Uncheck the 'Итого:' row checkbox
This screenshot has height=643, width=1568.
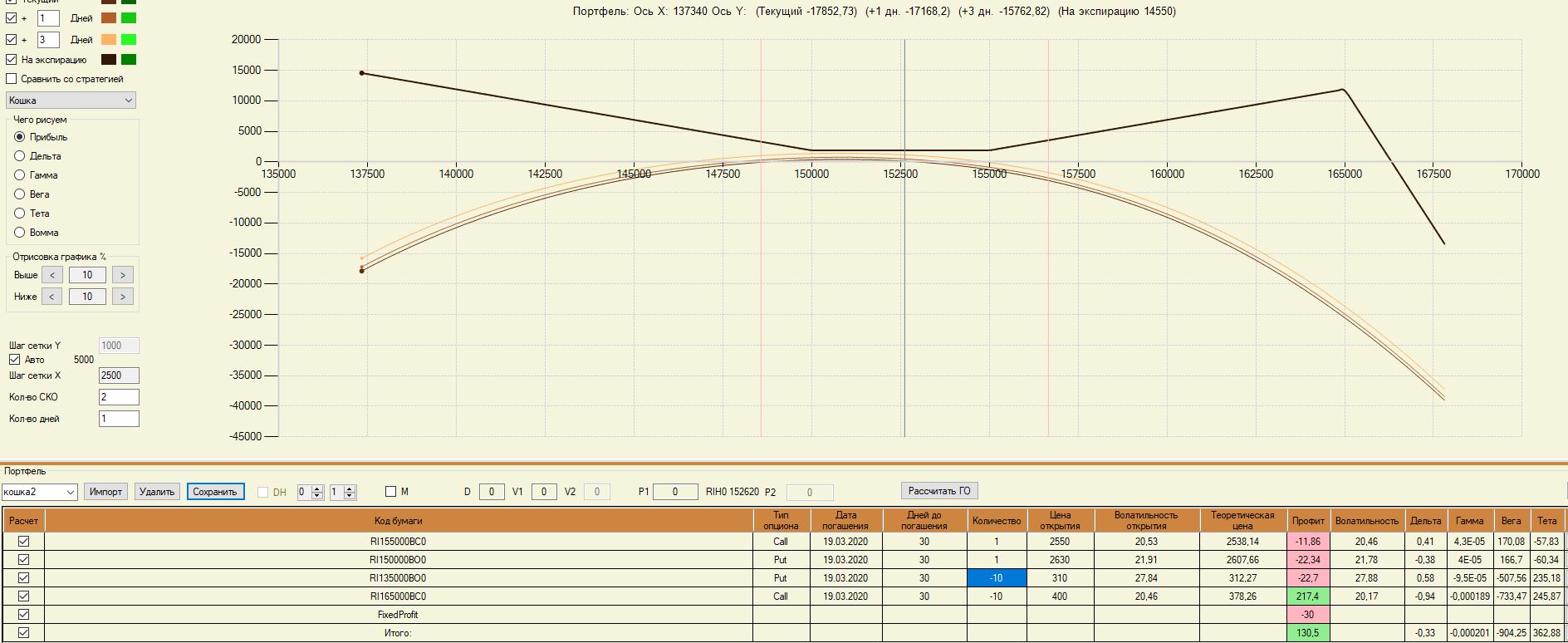pyautogui.click(x=24, y=632)
